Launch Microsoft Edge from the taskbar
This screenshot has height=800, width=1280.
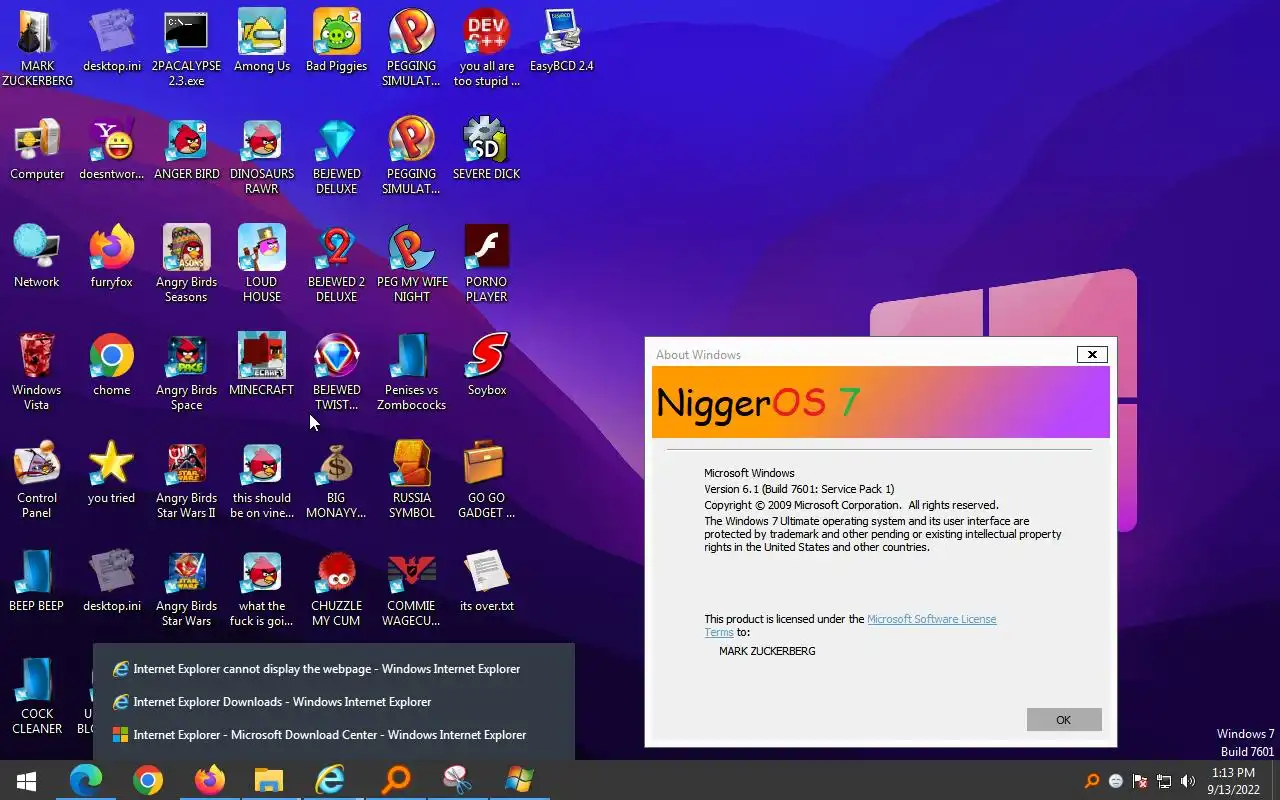pos(86,780)
